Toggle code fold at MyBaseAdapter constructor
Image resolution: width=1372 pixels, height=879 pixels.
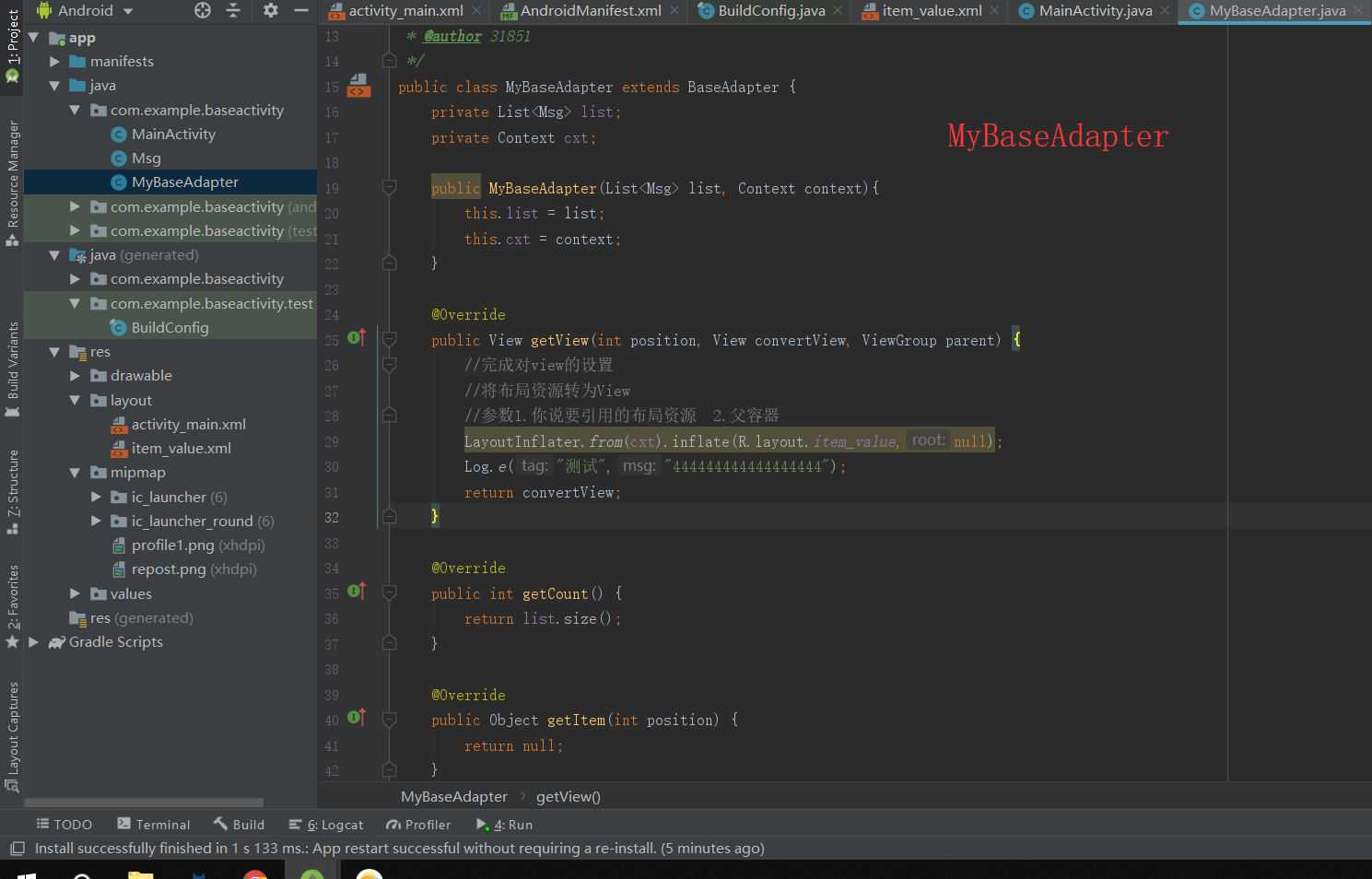[x=390, y=188]
